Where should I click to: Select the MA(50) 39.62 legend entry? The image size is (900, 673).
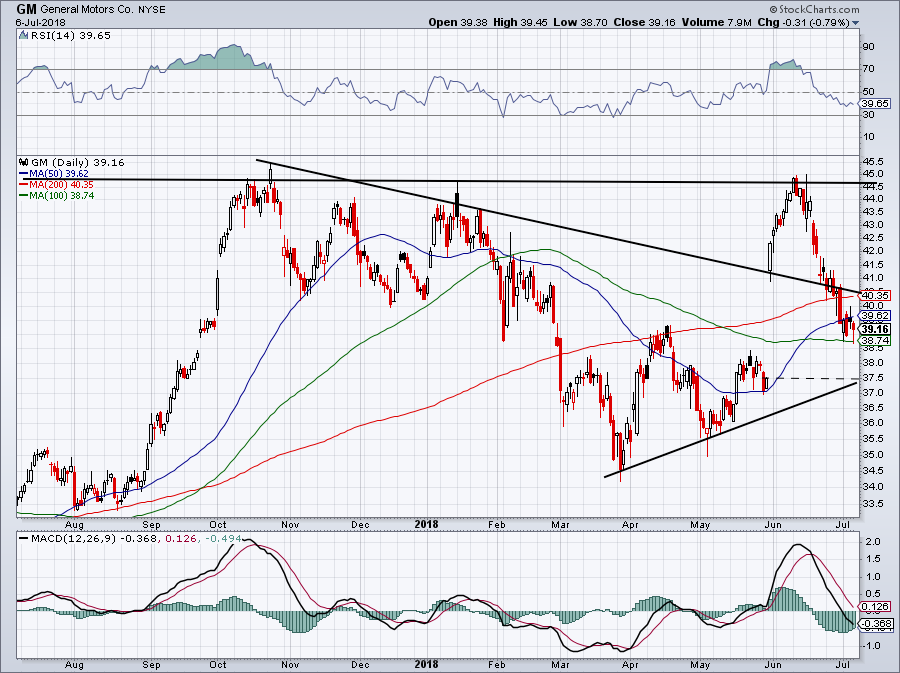coord(53,173)
